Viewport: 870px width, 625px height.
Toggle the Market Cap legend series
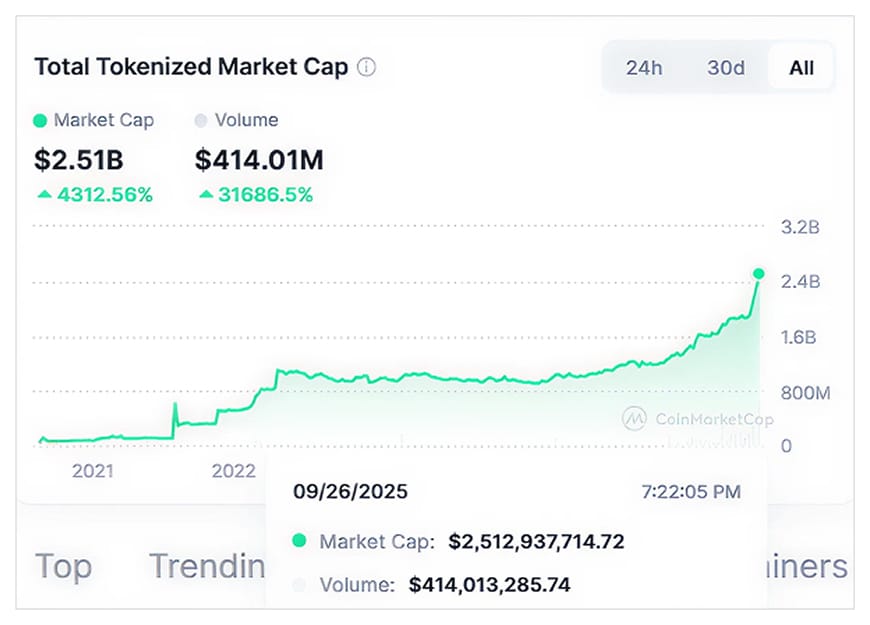click(x=93, y=120)
